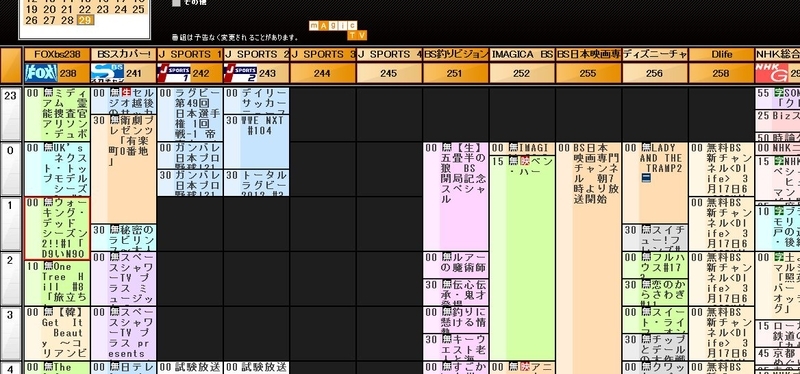Viewport: 800px width, 374px height.
Task: Click the 無 icon in ルアーの魔術師 cell
Action: [x=446, y=258]
